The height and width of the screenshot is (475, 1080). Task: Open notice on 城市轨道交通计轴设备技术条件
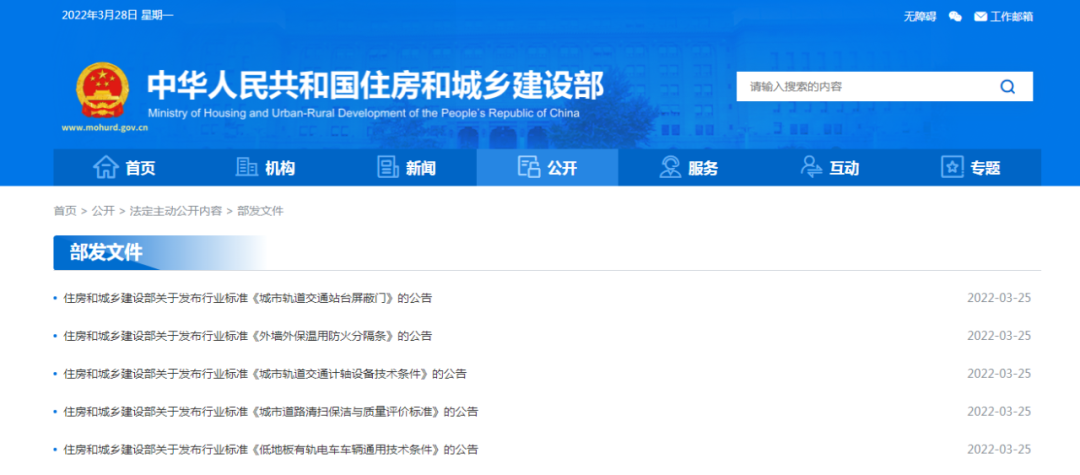tap(265, 374)
